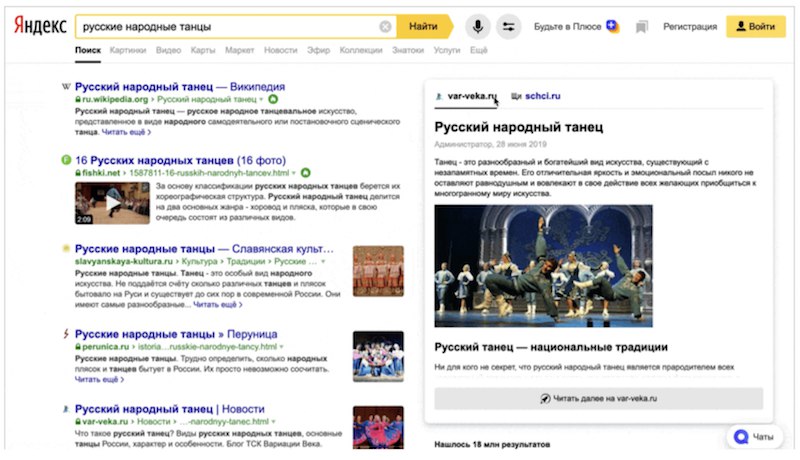Click Читать ещё under Славянская культура snippet

(217, 304)
